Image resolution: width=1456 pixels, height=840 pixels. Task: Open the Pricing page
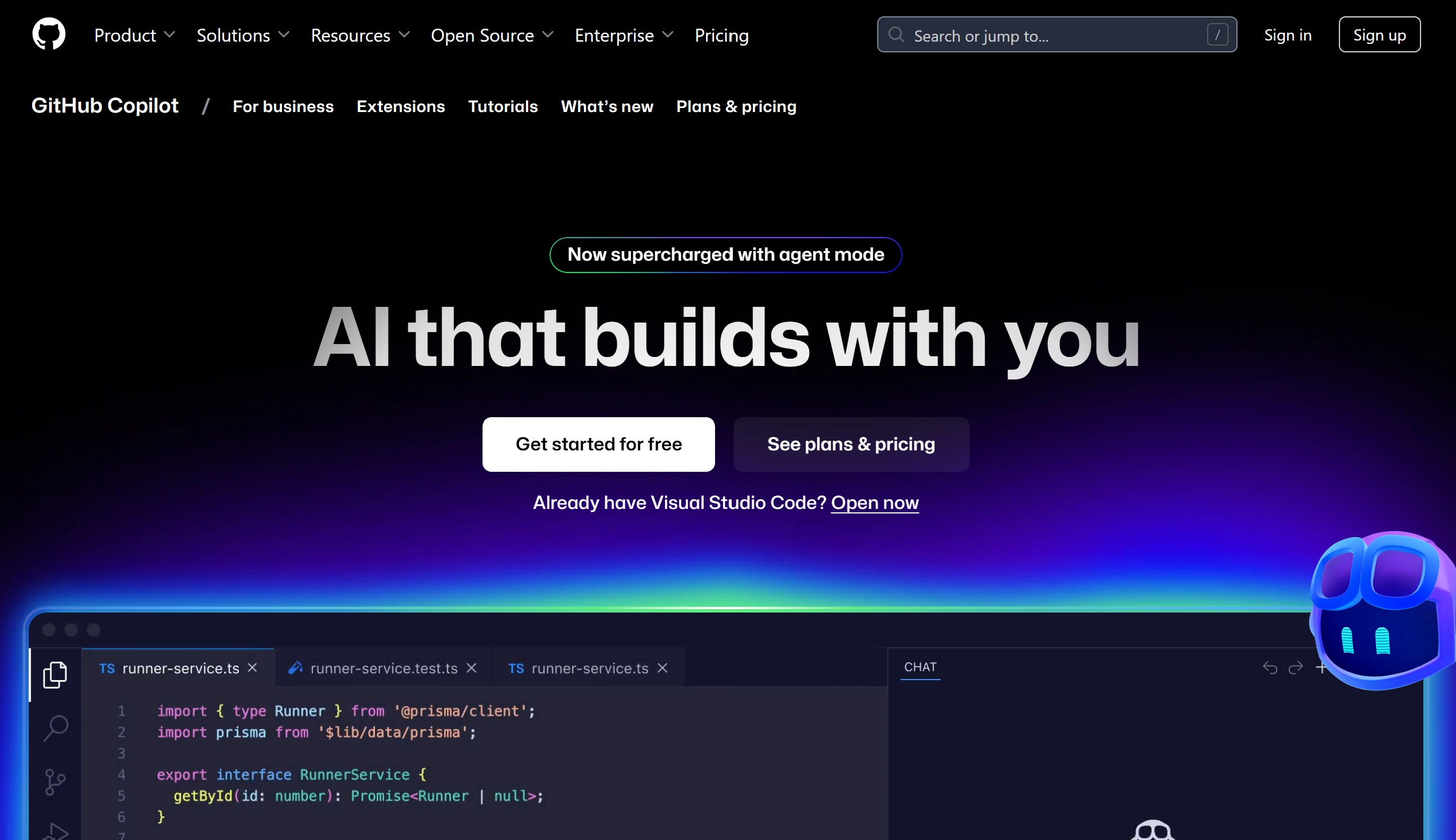pyautogui.click(x=721, y=35)
